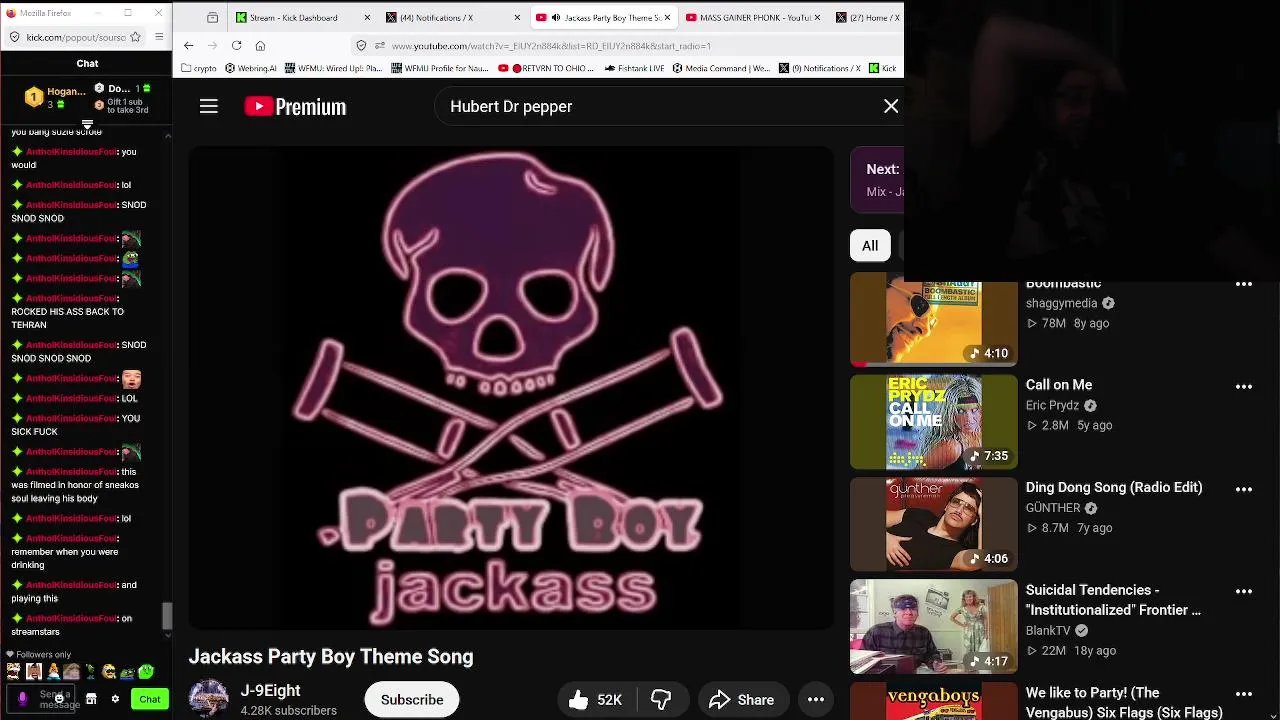Subscribe to J-9Eight channel
Screen dimensions: 1280x720
click(x=412, y=700)
